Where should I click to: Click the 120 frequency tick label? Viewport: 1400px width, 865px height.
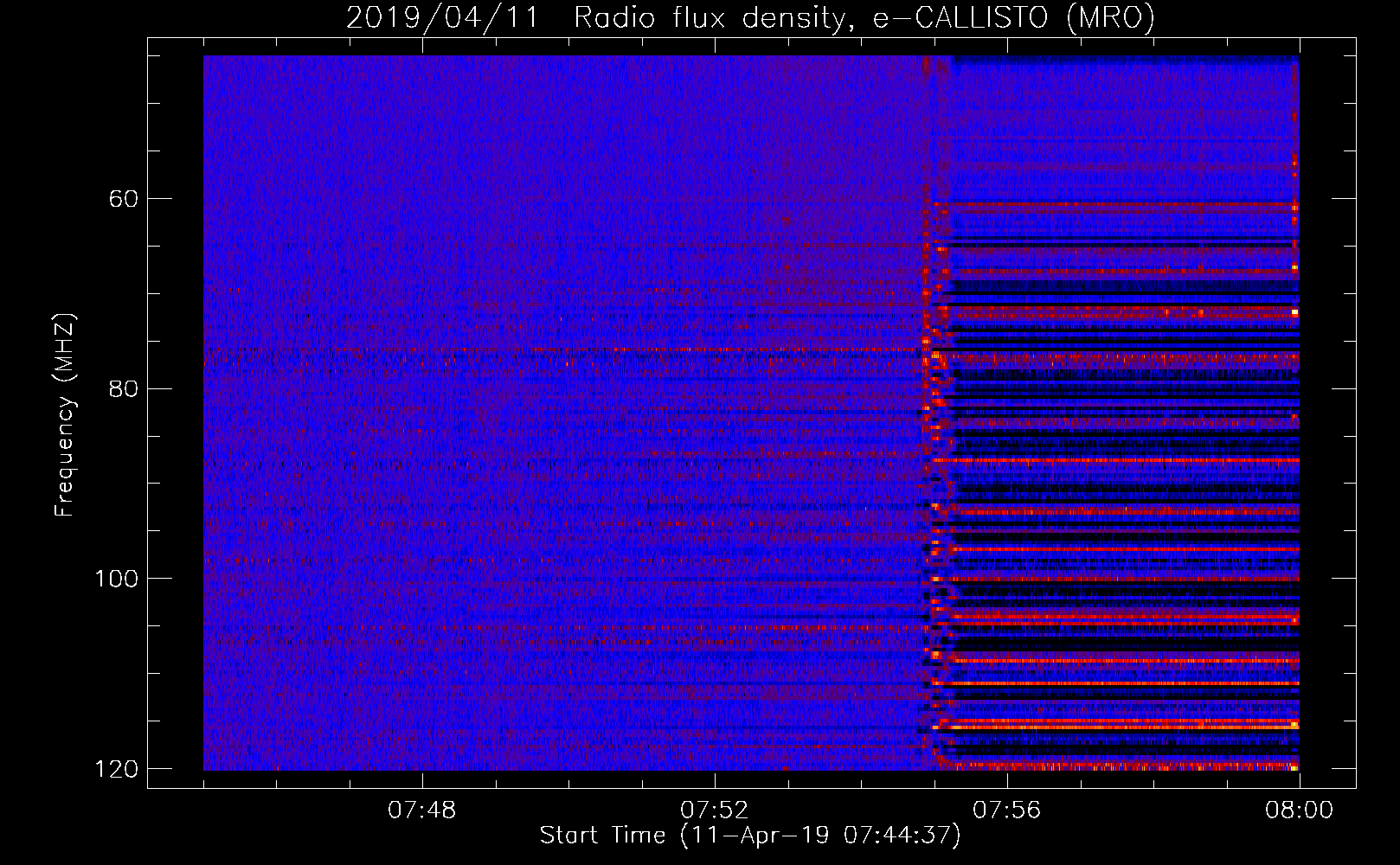117,769
